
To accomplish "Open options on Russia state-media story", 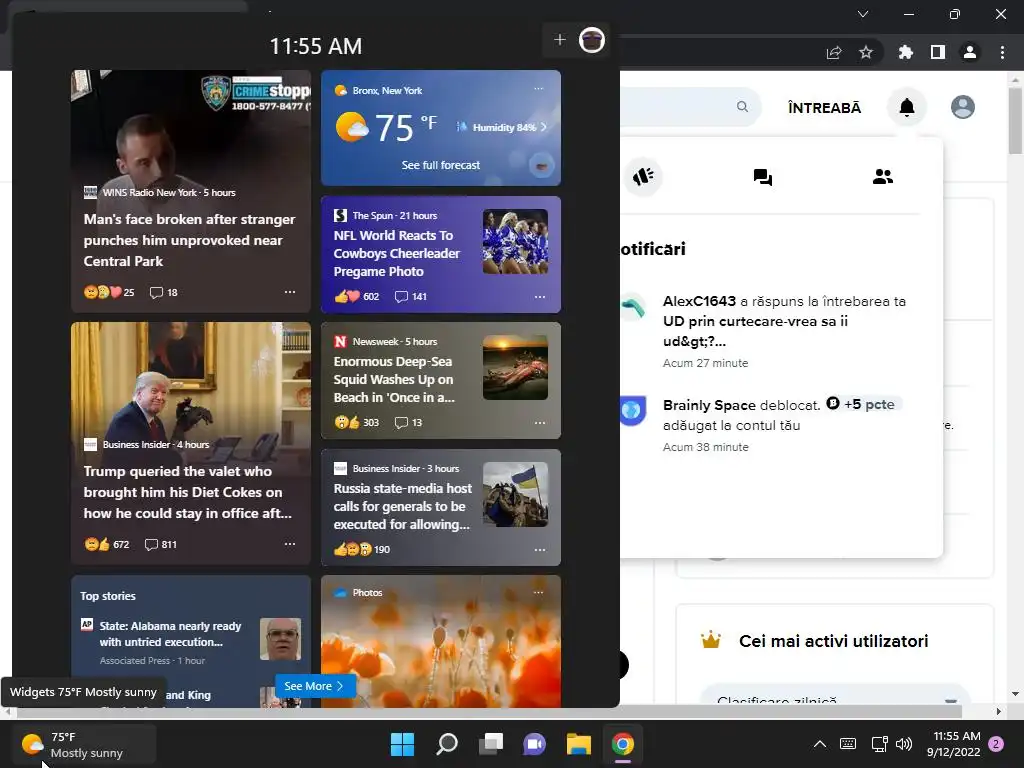I will [x=539, y=549].
